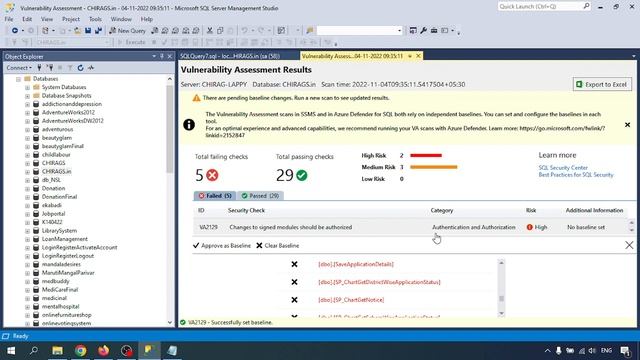640x360 pixels.
Task: Open File Explorer from the taskbar
Action: point(58,351)
